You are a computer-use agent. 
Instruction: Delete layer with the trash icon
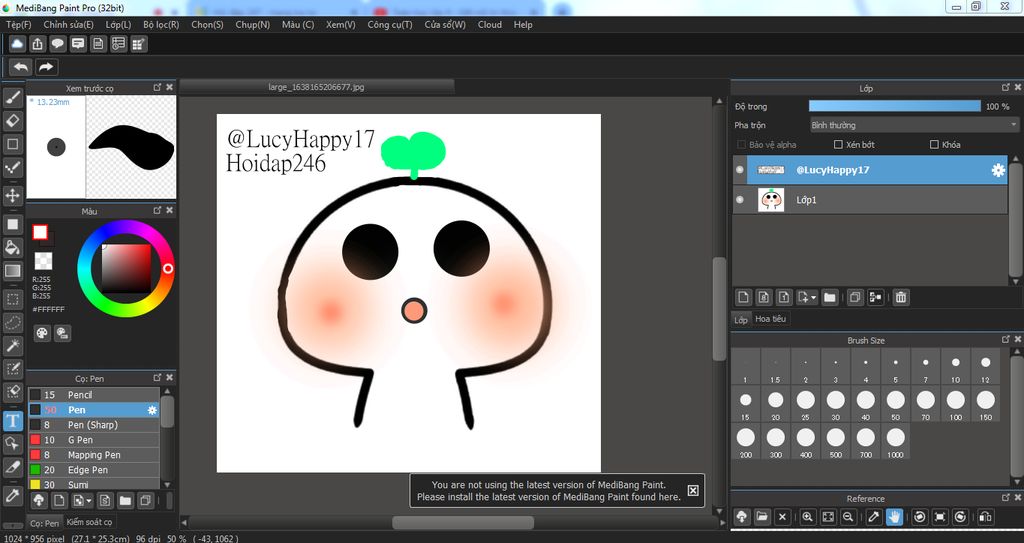pyautogui.click(x=901, y=297)
